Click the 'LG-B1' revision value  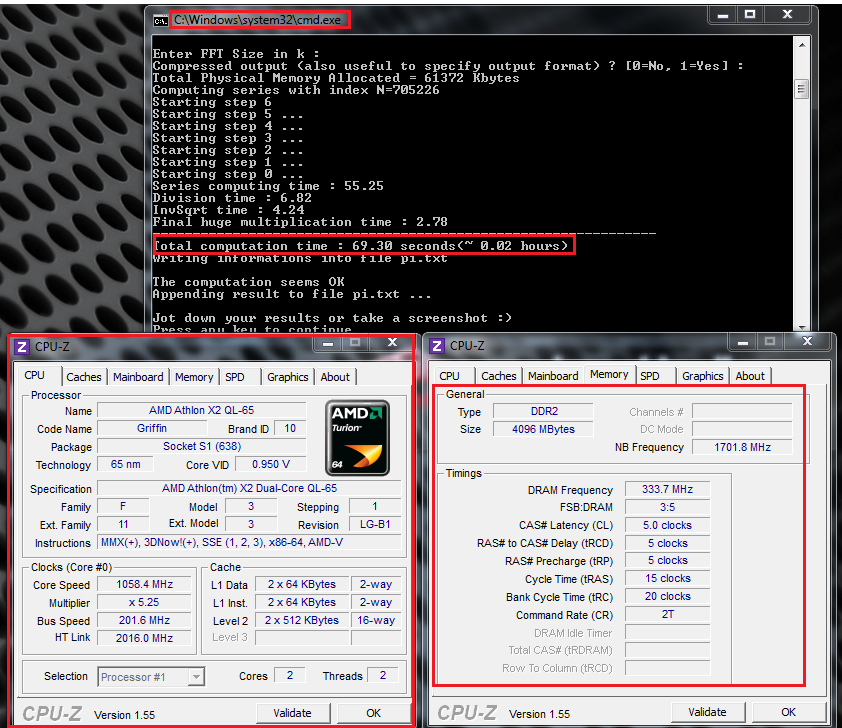(375, 525)
